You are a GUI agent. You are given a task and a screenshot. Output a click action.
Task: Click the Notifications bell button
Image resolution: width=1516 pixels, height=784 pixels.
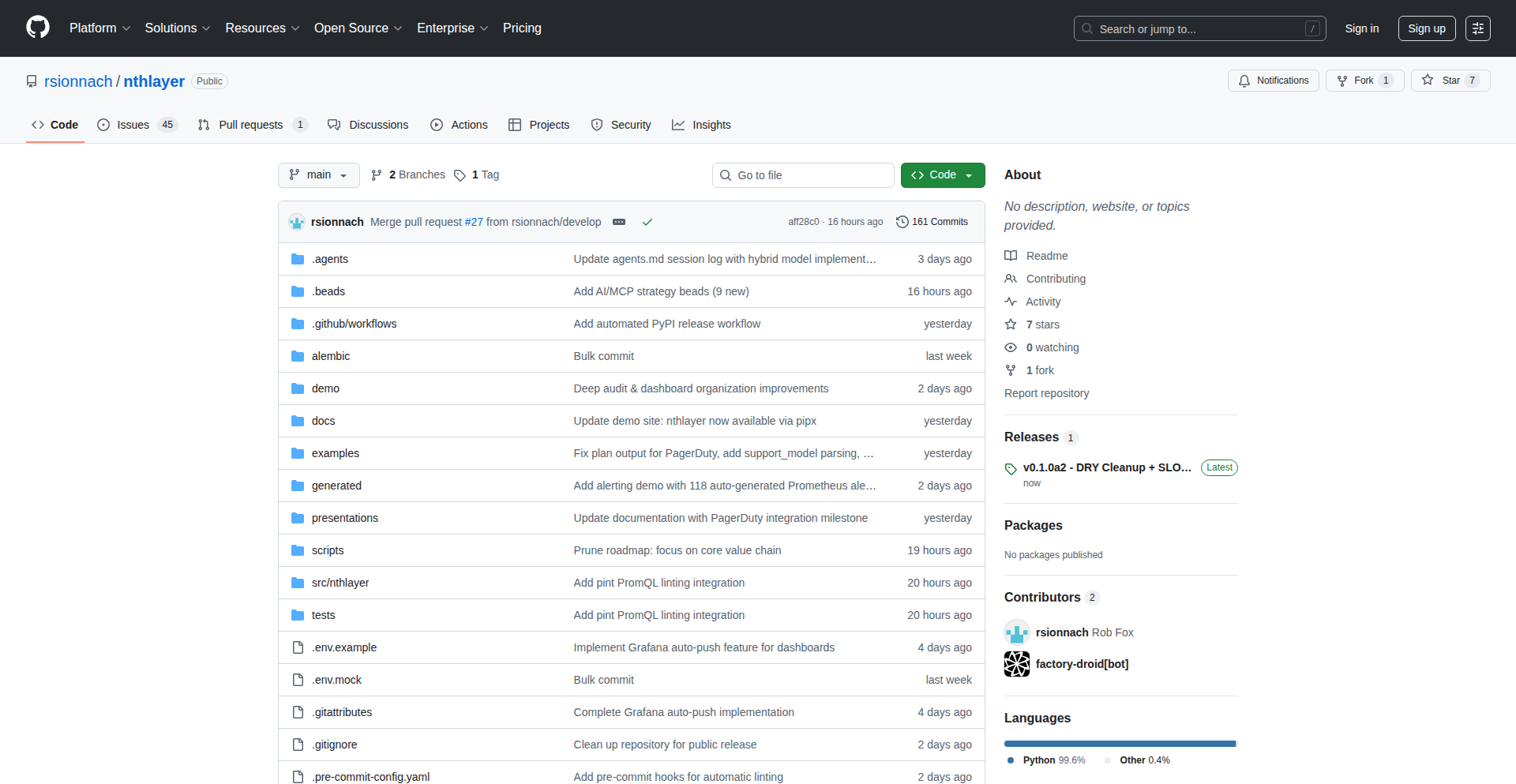pyautogui.click(x=1273, y=81)
